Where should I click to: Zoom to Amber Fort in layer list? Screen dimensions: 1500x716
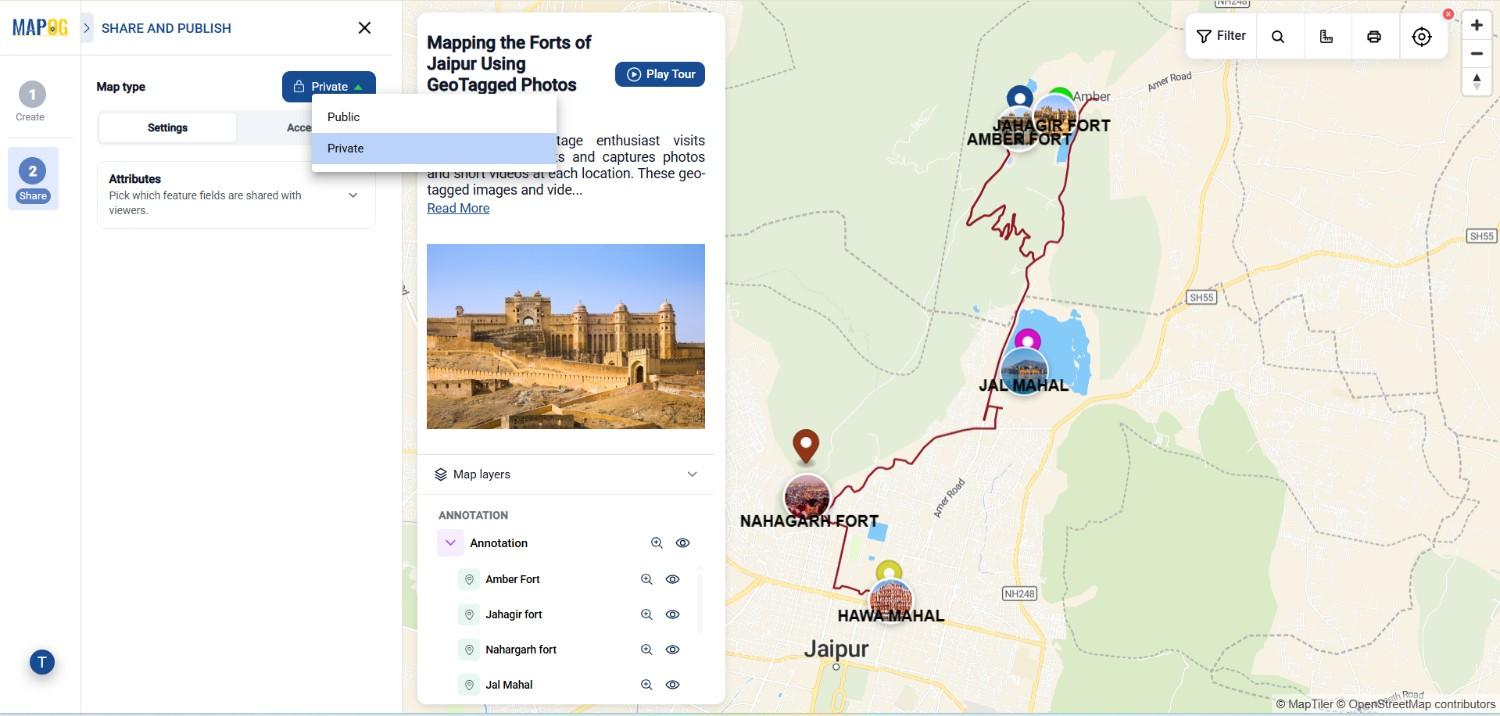coord(647,579)
